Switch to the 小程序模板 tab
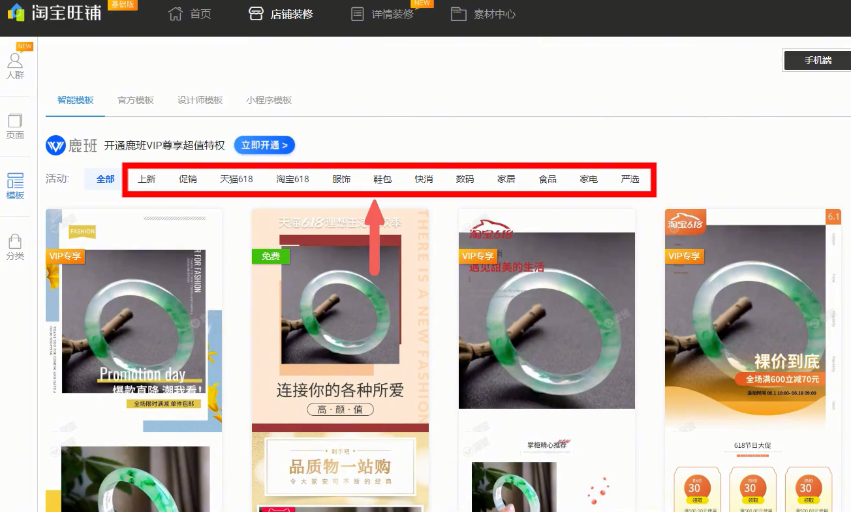The image size is (851, 512). coord(269,100)
